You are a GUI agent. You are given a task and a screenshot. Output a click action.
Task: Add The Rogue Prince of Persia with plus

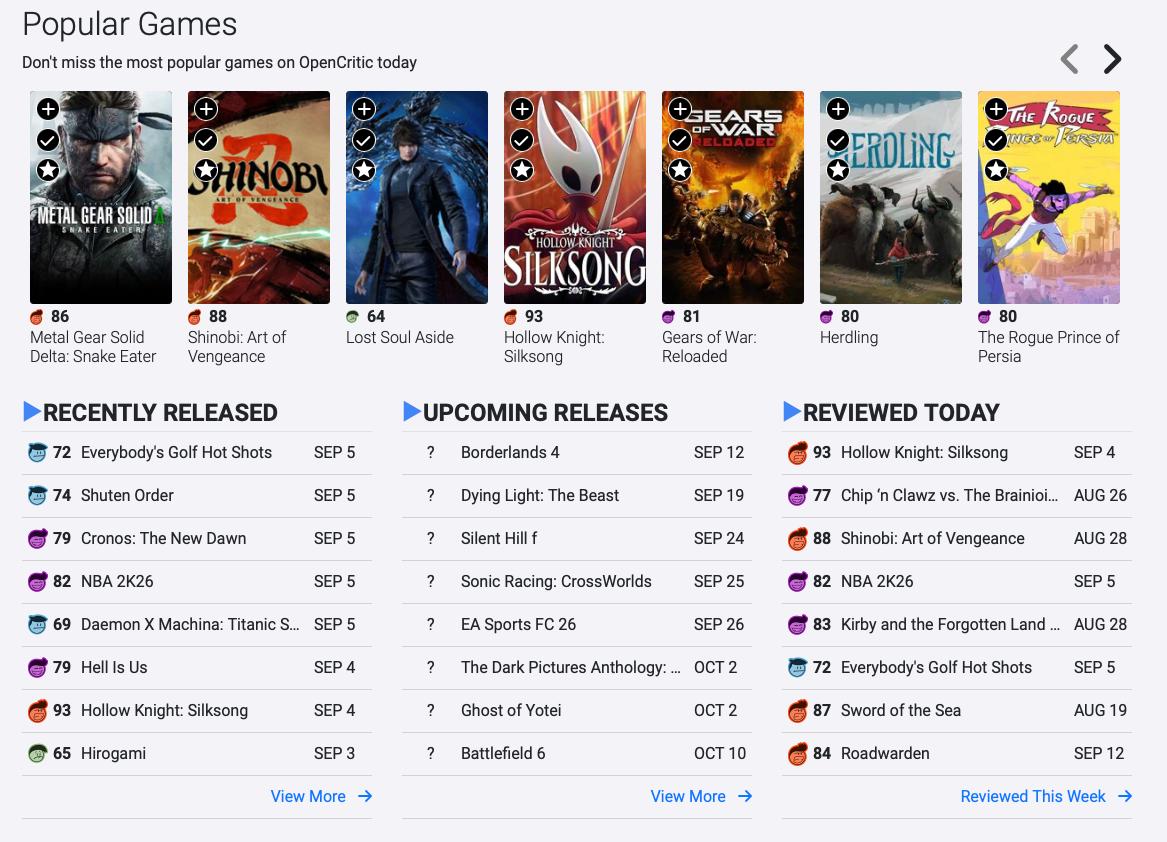pos(996,109)
